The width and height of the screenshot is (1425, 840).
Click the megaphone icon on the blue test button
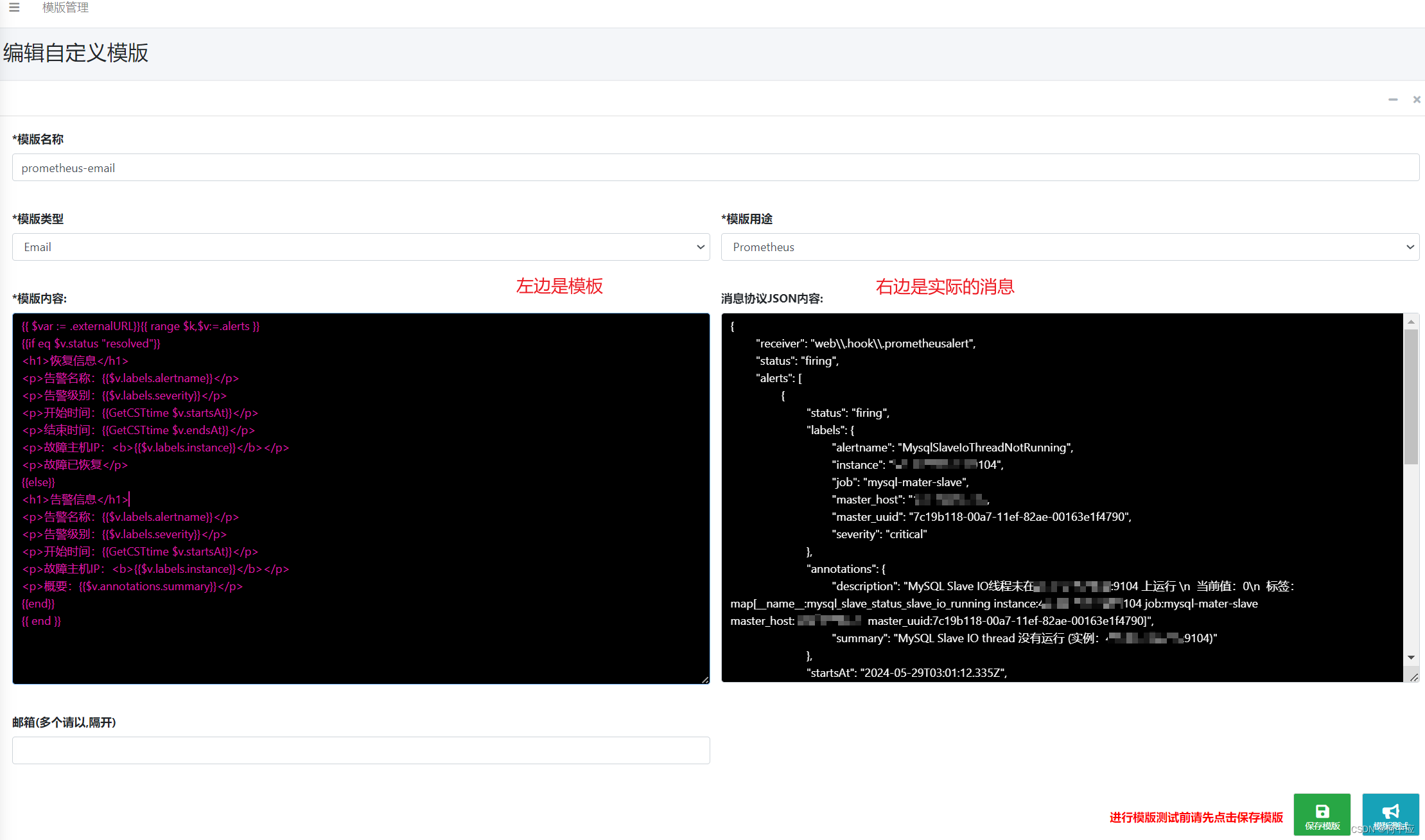1390,810
